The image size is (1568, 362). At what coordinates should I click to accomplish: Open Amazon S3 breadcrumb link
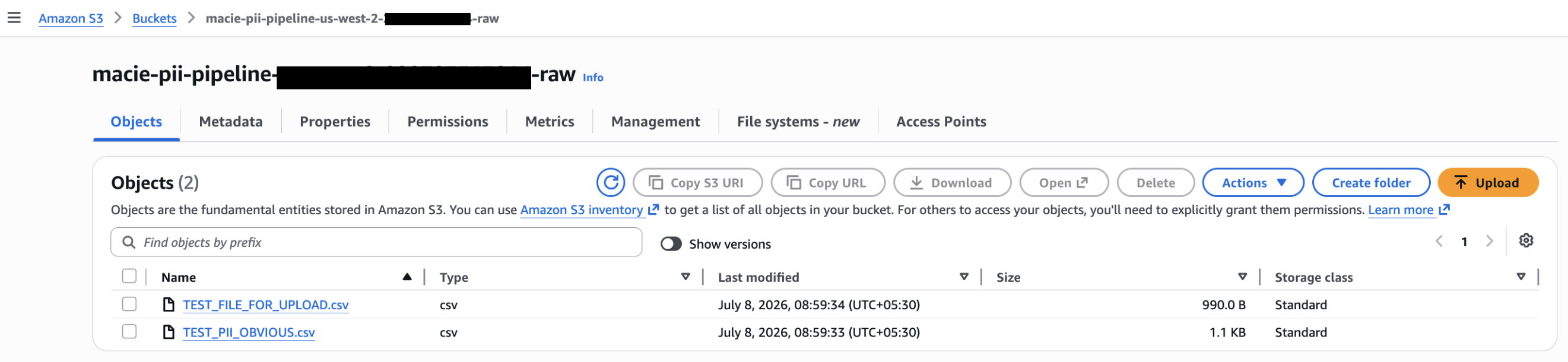click(x=71, y=18)
